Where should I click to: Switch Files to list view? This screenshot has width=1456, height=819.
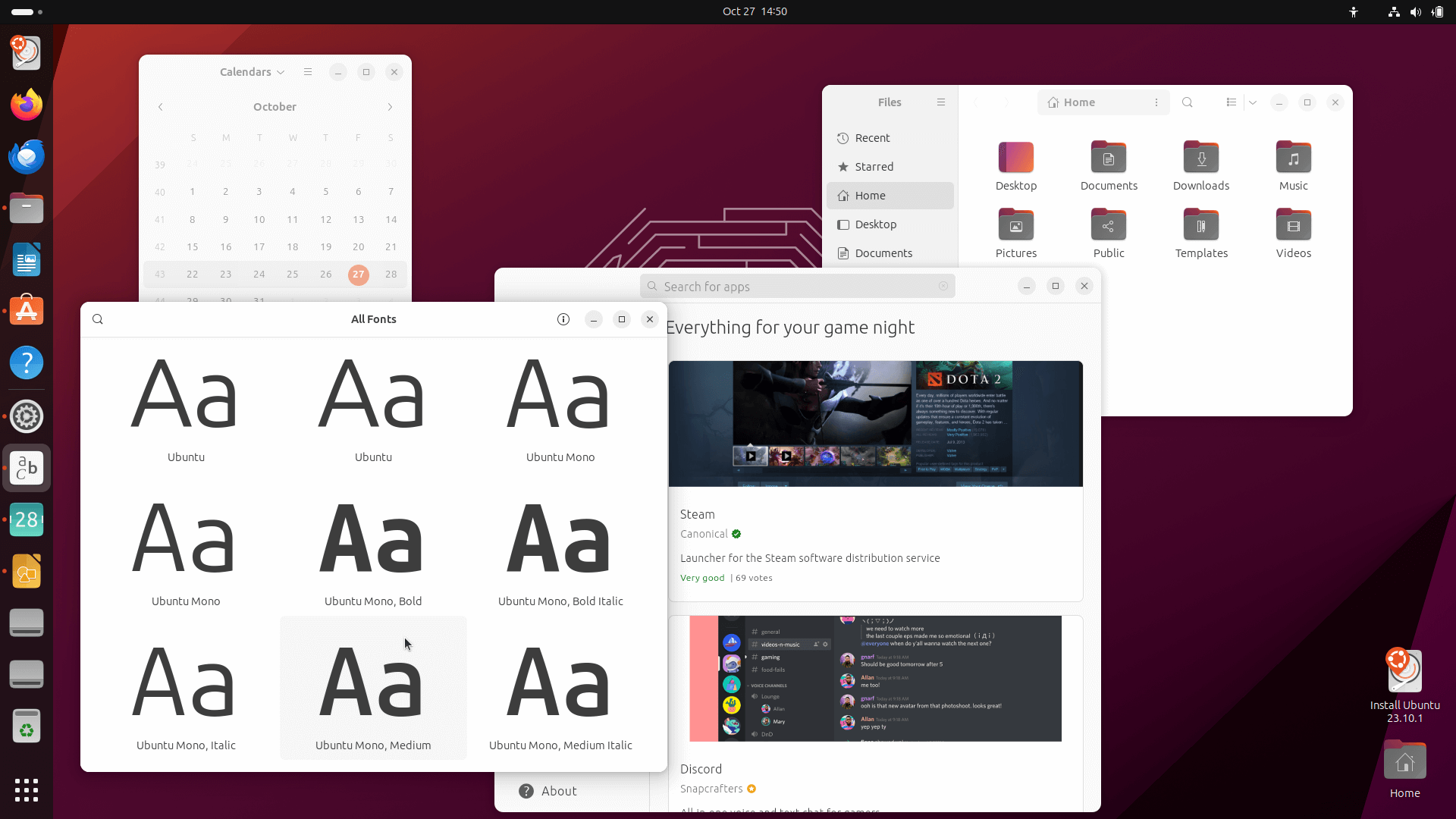(x=1231, y=102)
